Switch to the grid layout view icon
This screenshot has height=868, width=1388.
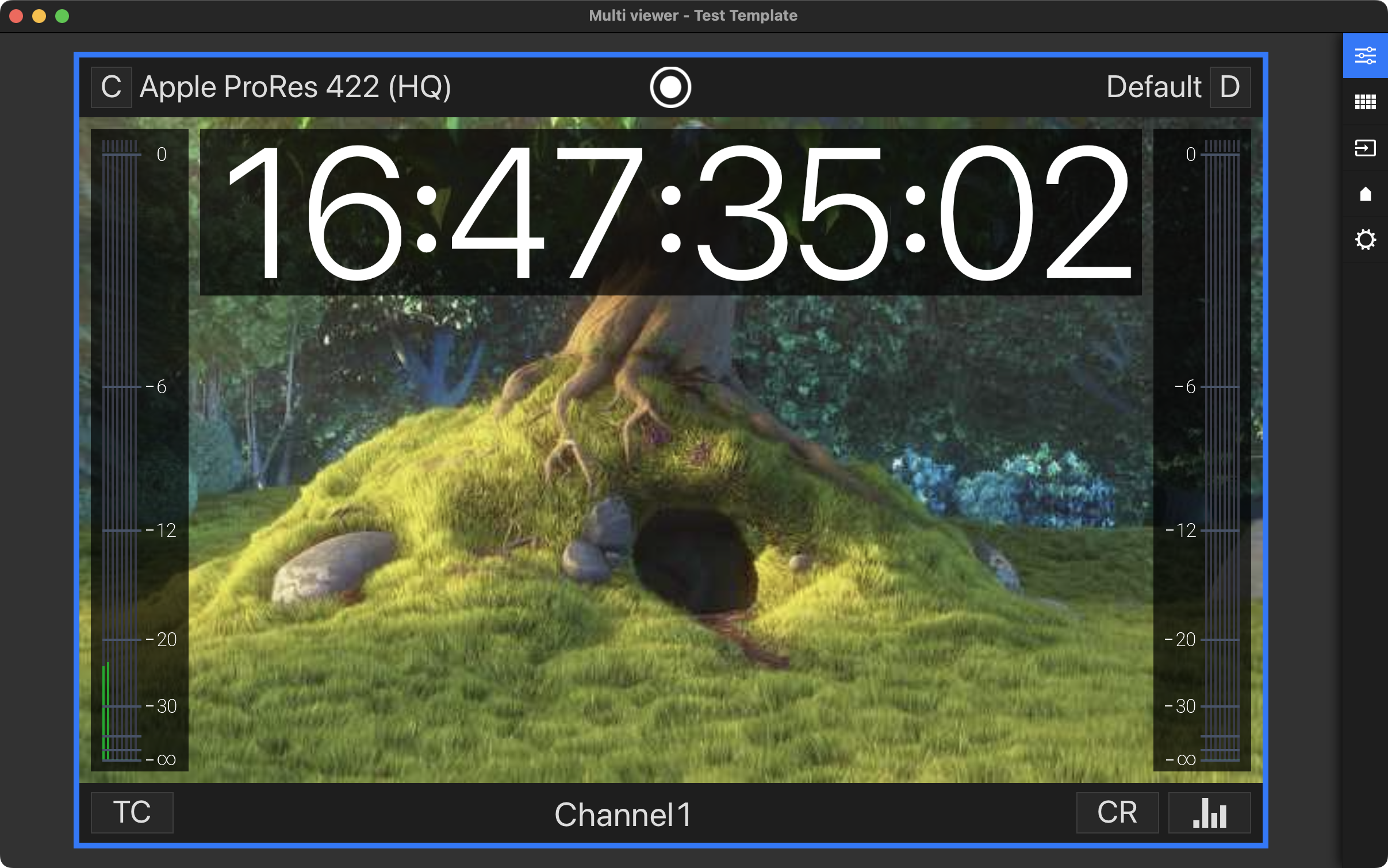[1365, 102]
